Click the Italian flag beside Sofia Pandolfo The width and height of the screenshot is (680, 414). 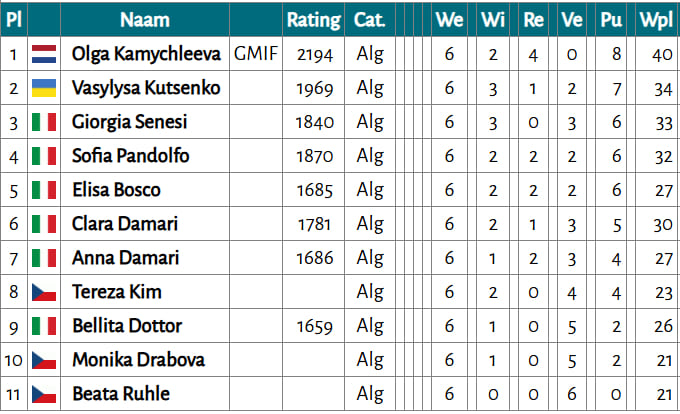[x=44, y=156]
